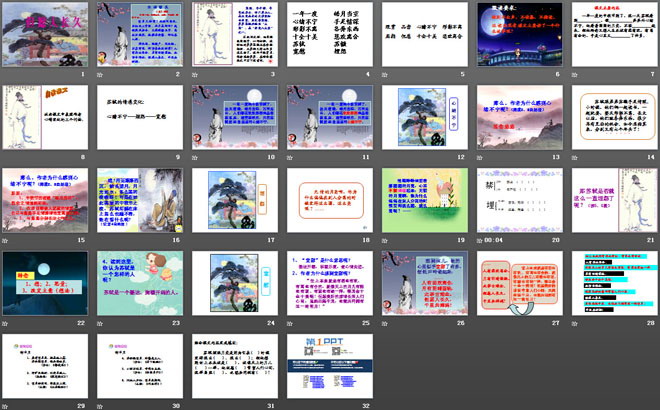The width and height of the screenshot is (660, 410).
Task: Click the transition star icon under slide 5
Action: coord(385,75)
